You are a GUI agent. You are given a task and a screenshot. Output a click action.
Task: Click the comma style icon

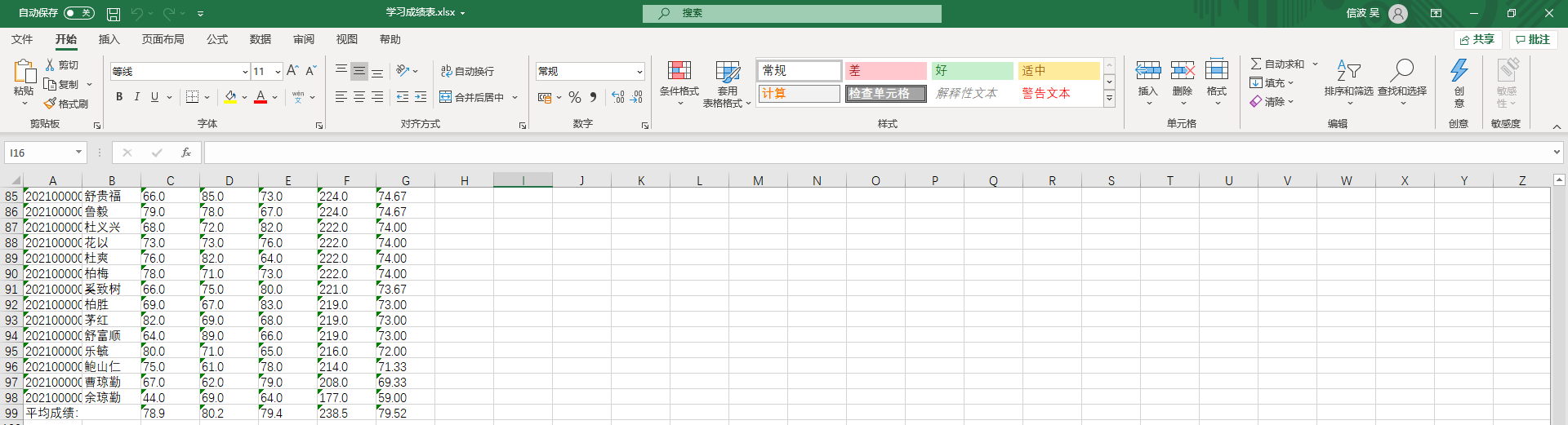coord(593,97)
